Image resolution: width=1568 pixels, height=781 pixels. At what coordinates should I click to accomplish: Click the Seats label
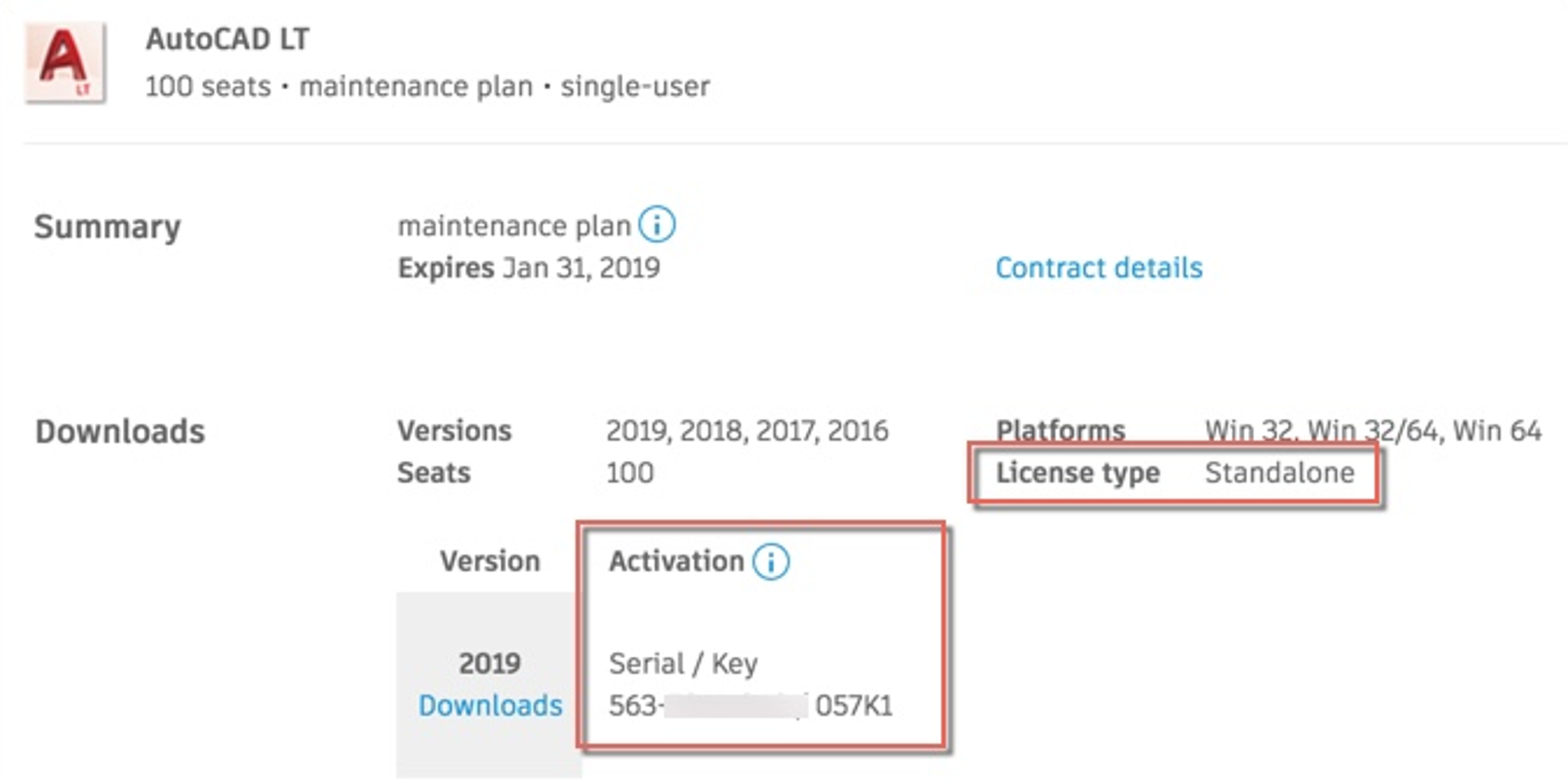[x=433, y=473]
